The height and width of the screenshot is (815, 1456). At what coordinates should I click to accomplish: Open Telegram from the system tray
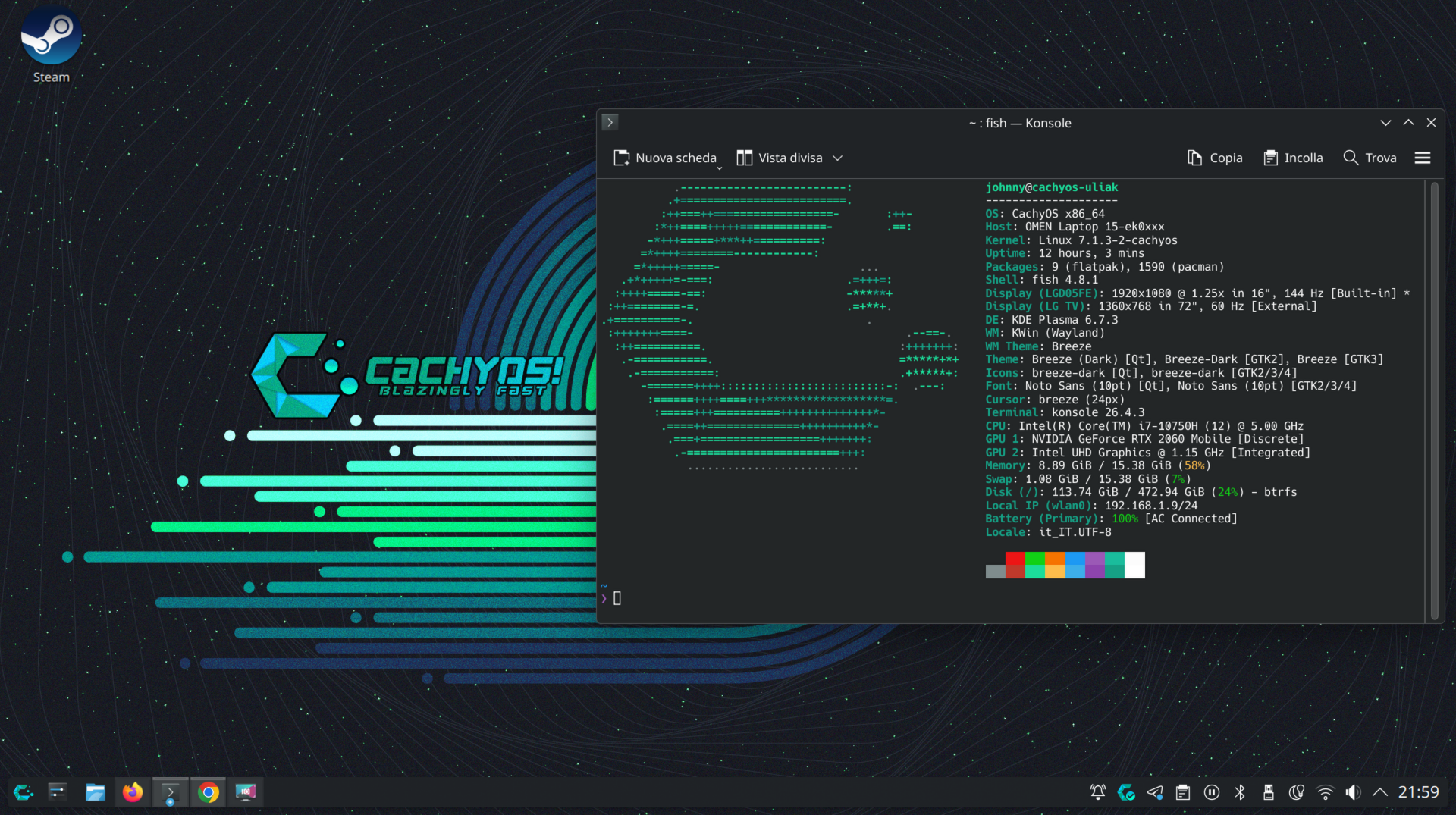pos(1155,792)
